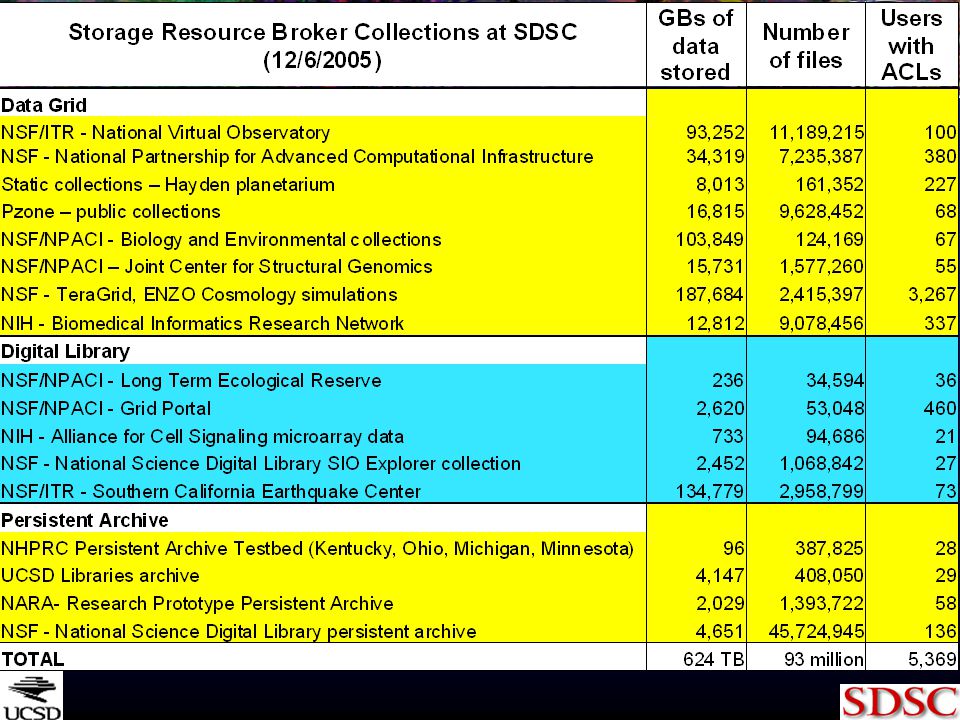Click row 'Alliance for Cell Signaling microarray data'

[x=479, y=437]
